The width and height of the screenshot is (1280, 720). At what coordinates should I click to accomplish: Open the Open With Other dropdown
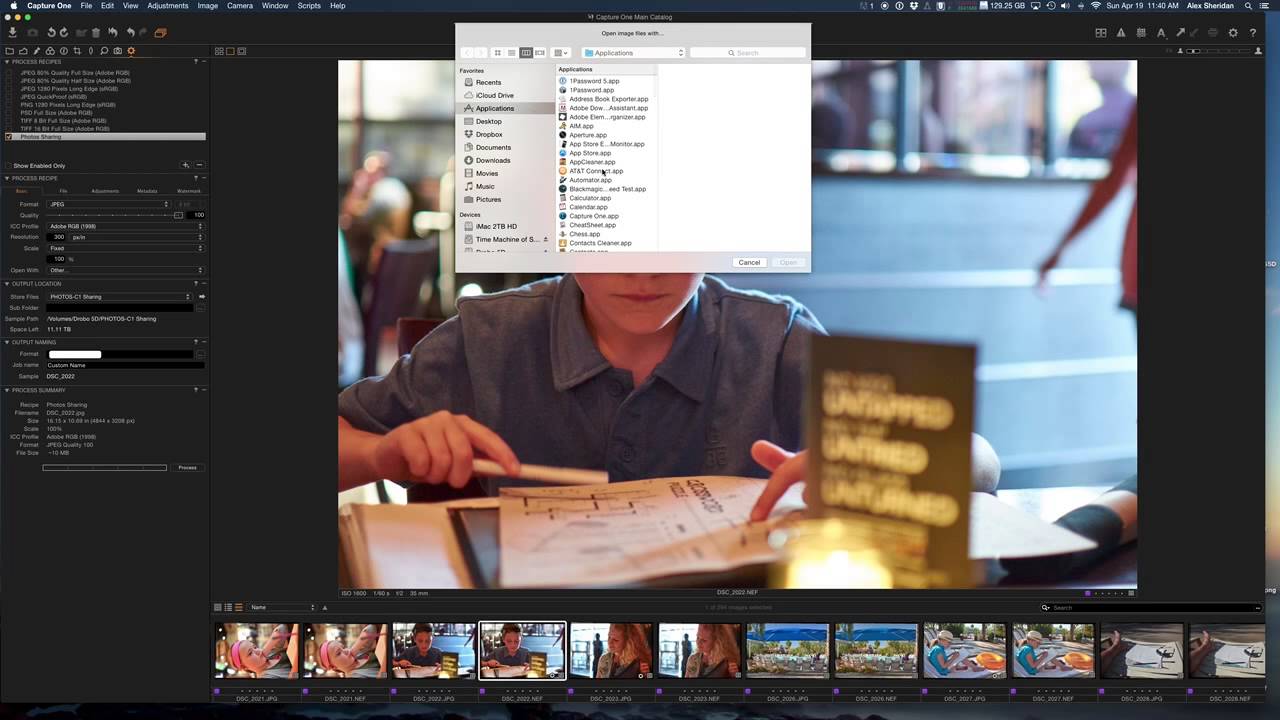click(125, 270)
